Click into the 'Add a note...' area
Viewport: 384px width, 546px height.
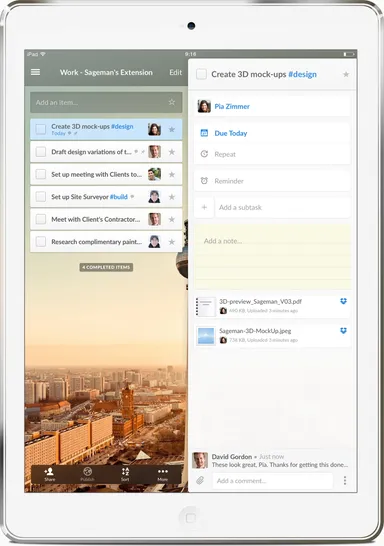click(273, 256)
